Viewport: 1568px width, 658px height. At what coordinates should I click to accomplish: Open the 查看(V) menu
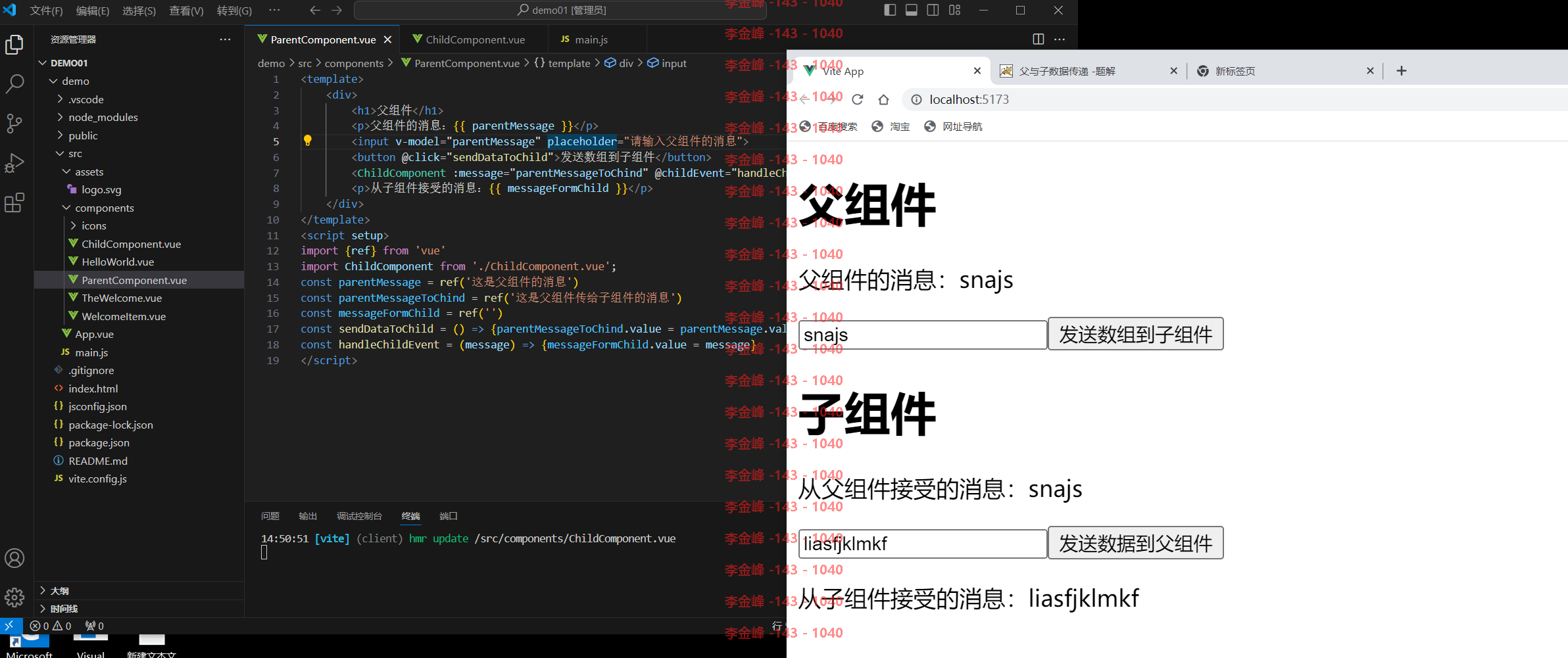[x=186, y=11]
